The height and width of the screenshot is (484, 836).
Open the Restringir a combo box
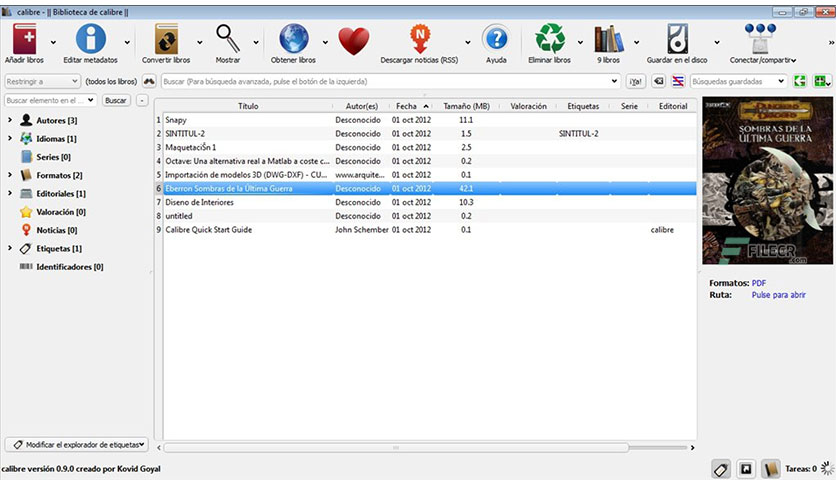[x=43, y=82]
